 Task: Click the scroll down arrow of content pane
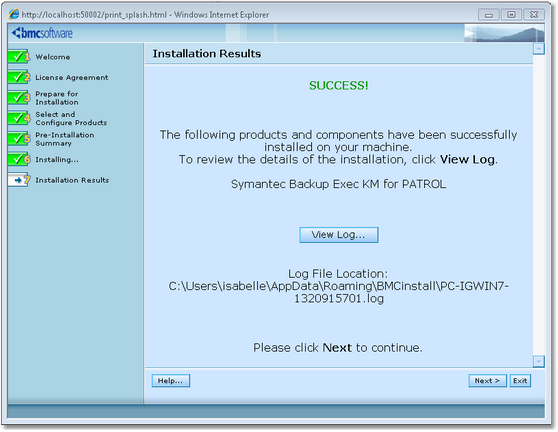pyautogui.click(x=538, y=362)
